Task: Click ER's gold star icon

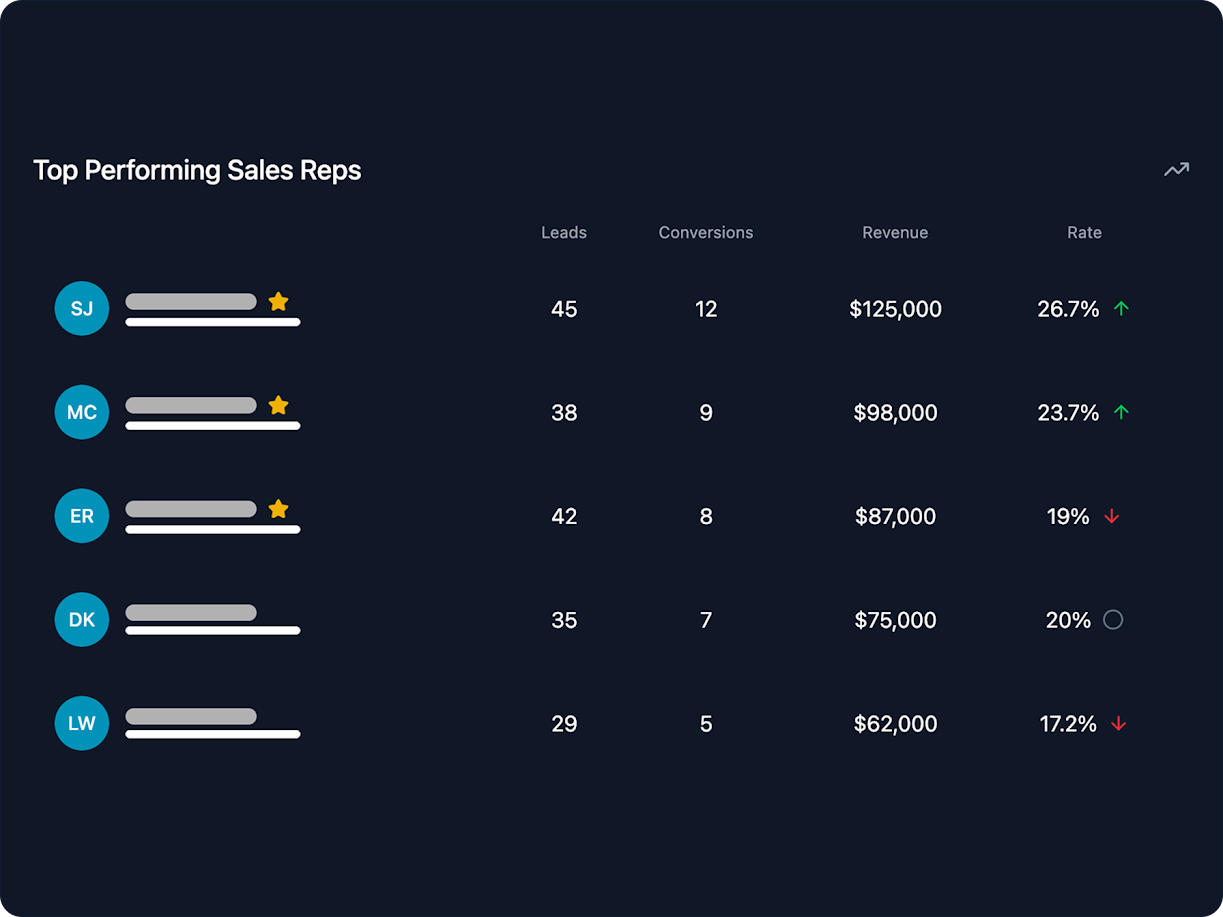Action: click(278, 509)
